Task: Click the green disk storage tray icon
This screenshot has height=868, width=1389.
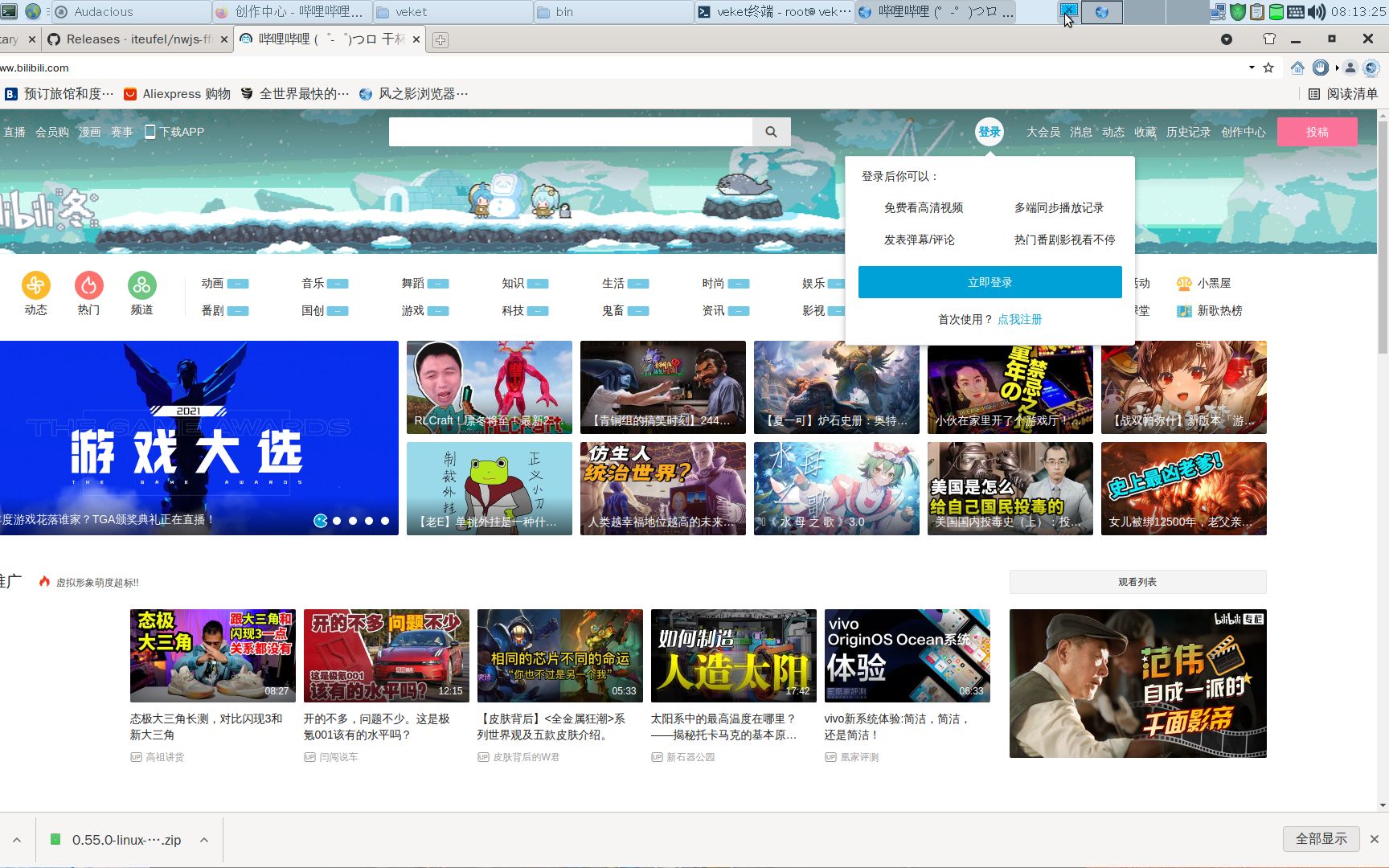Action: (x=1276, y=11)
